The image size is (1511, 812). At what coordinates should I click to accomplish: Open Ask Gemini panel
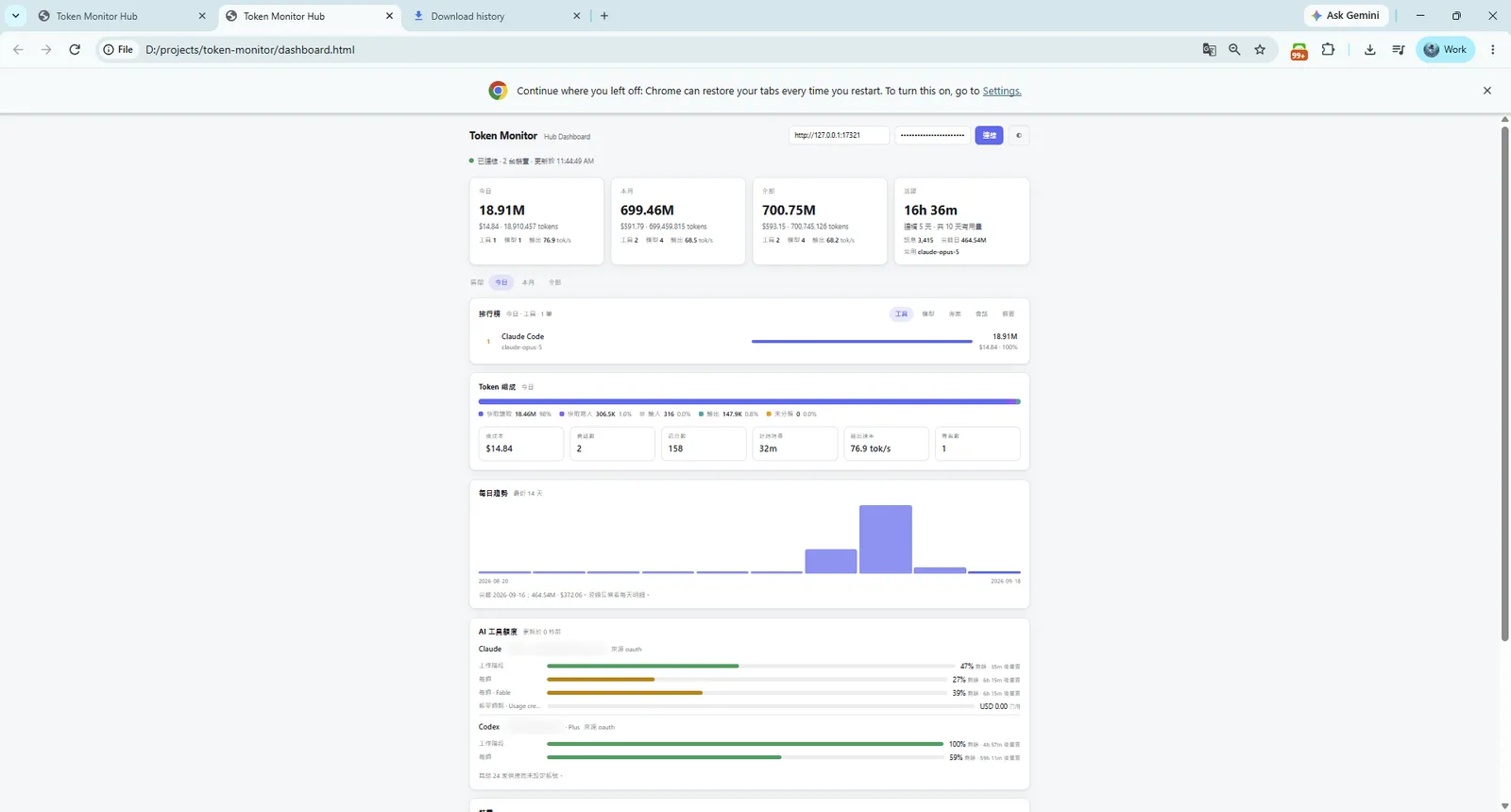[1346, 16]
